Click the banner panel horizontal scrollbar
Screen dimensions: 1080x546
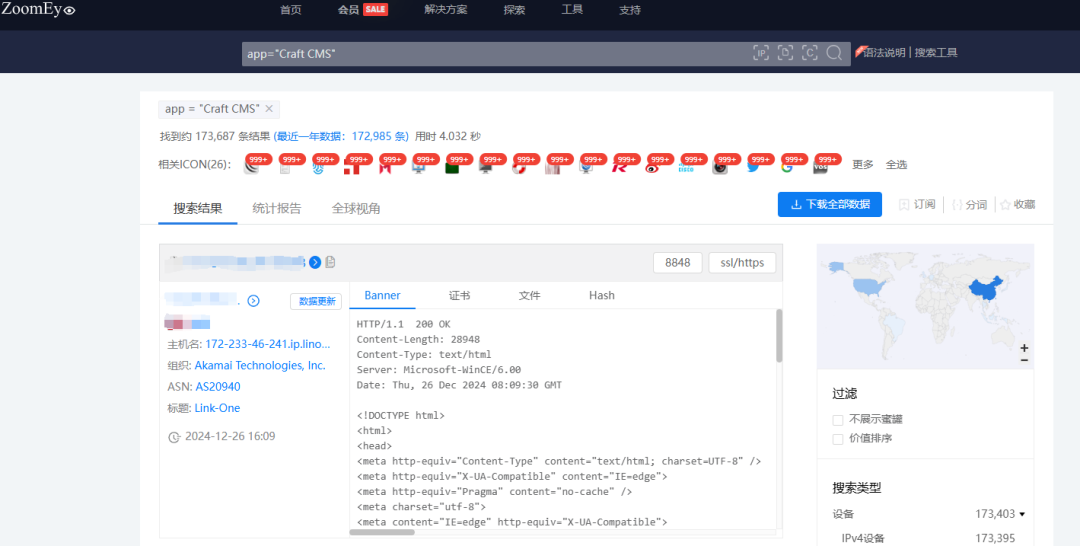[382, 532]
